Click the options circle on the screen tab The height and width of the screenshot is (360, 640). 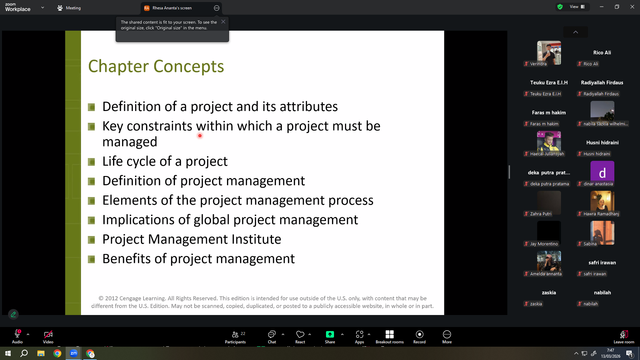click(216, 8)
